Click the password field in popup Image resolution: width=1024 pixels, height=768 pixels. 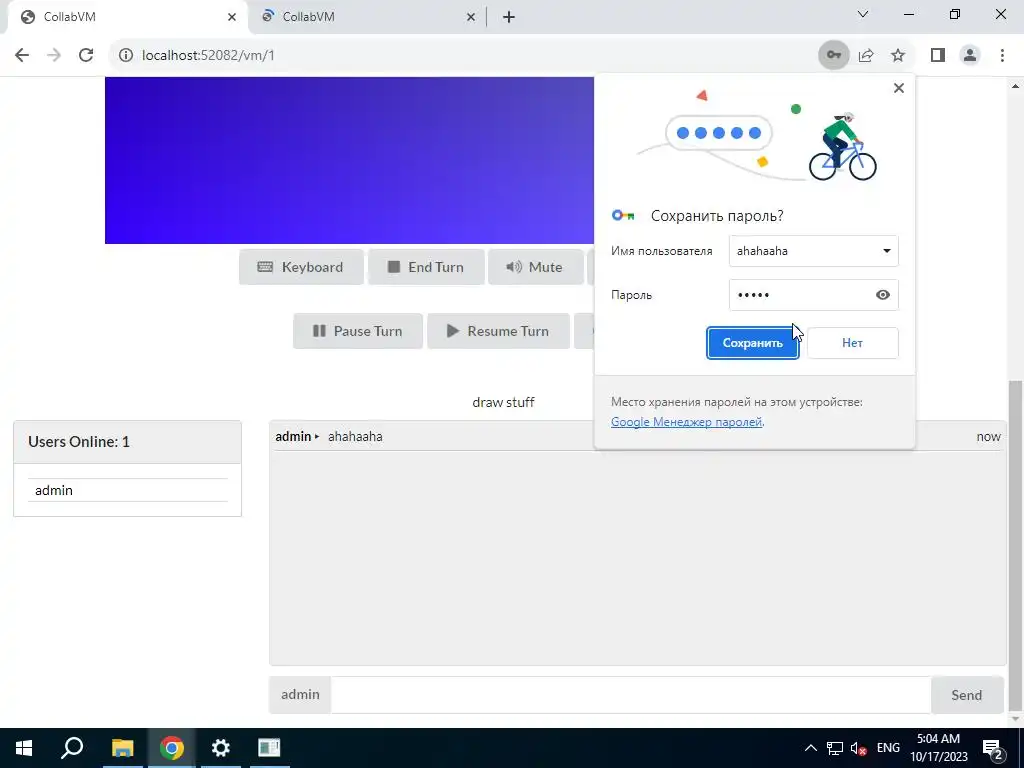813,295
